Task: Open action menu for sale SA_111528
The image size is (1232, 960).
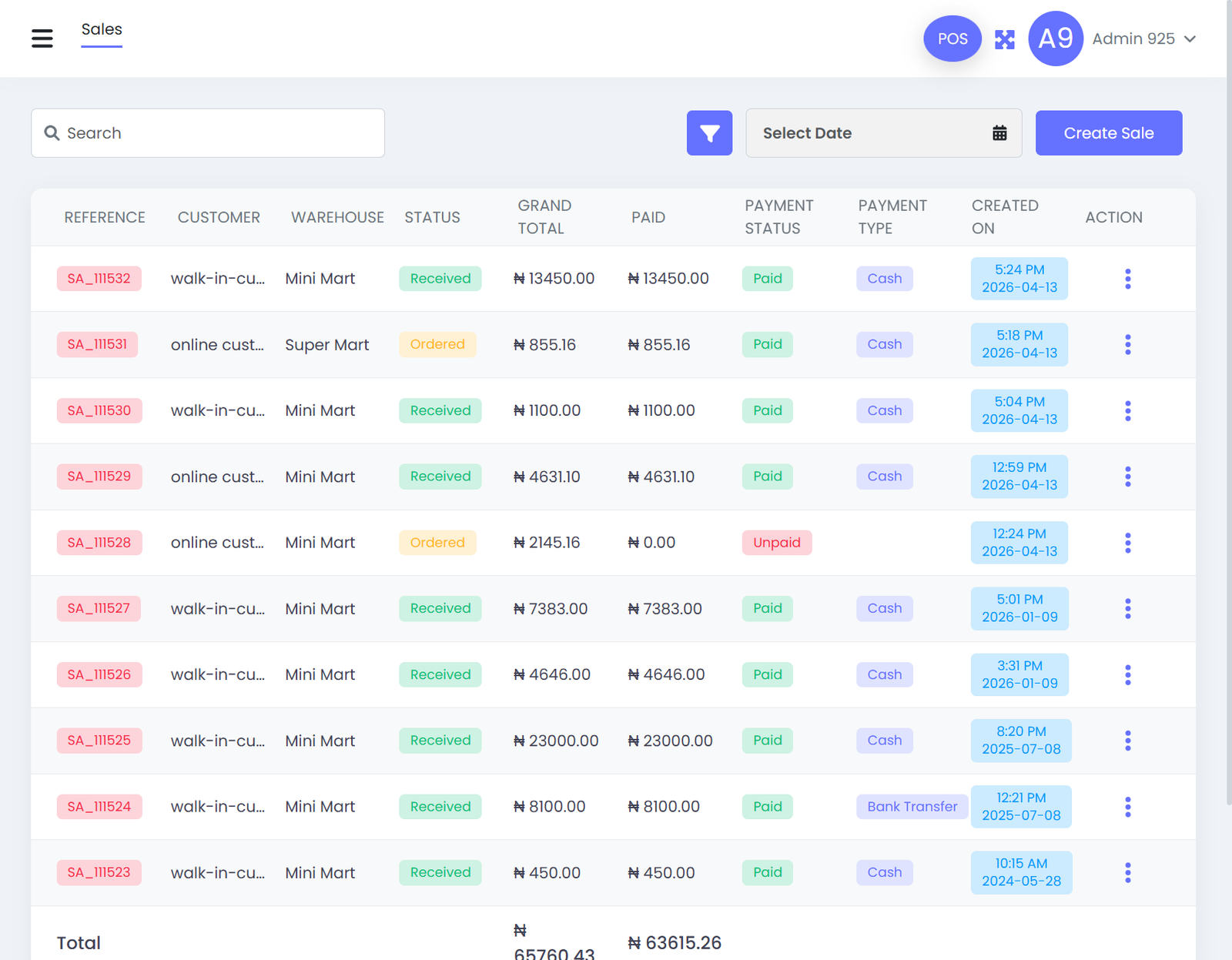Action: [1127, 543]
